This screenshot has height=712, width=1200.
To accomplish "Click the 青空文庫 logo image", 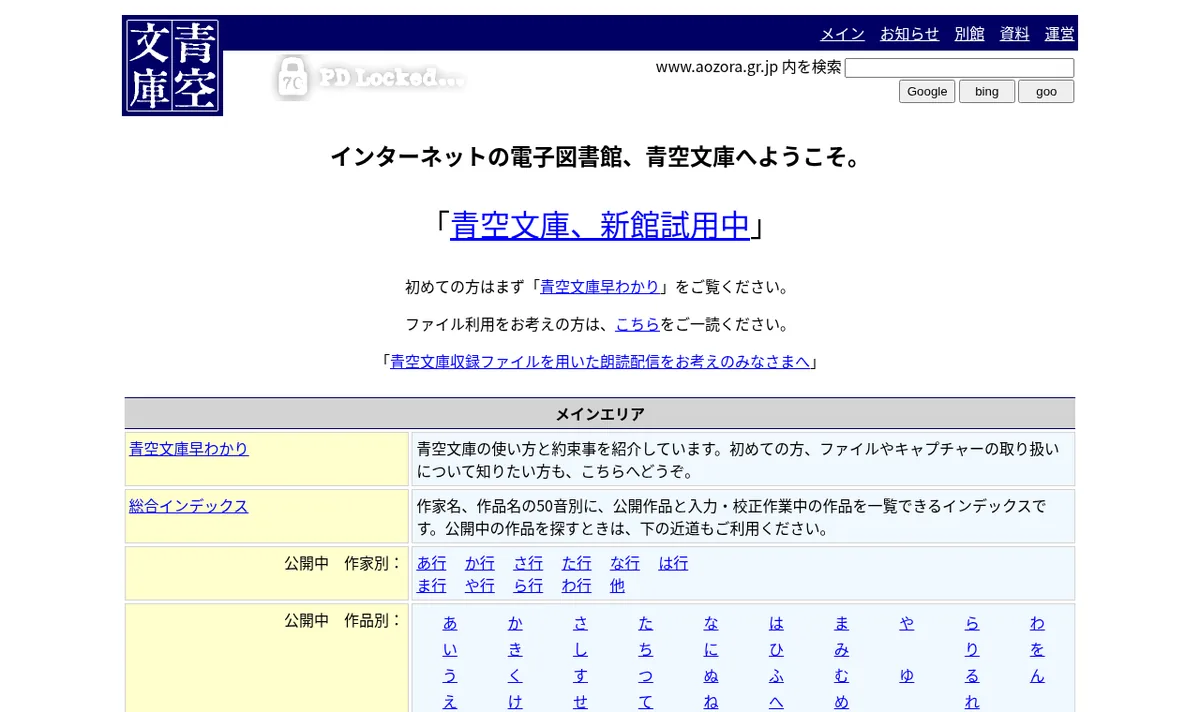I will (x=172, y=65).
